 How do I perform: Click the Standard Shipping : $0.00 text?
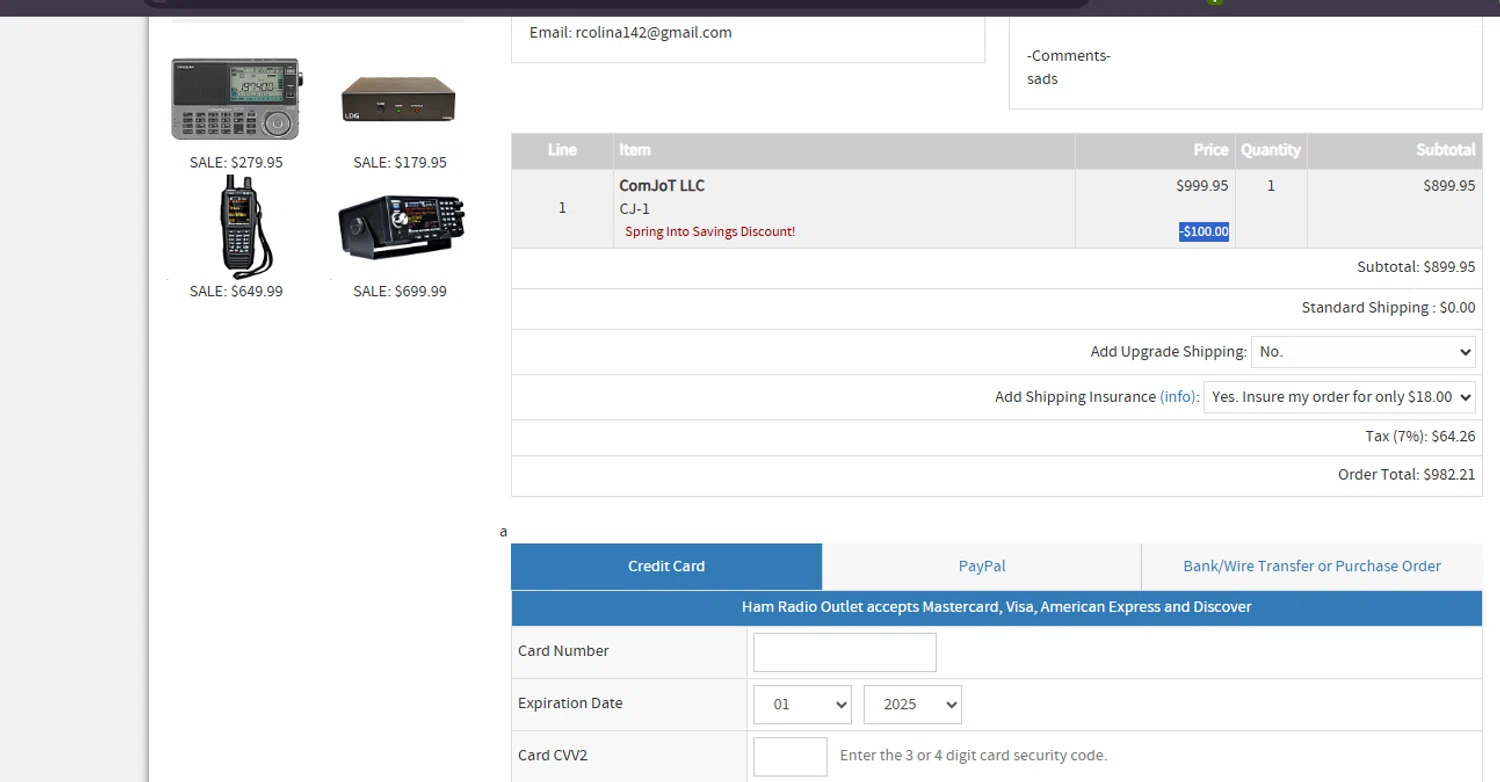click(1388, 308)
